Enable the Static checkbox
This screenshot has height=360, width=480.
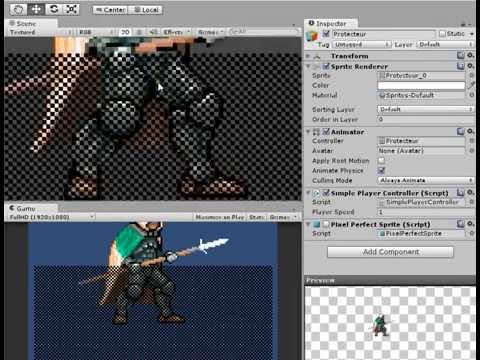(x=442, y=34)
